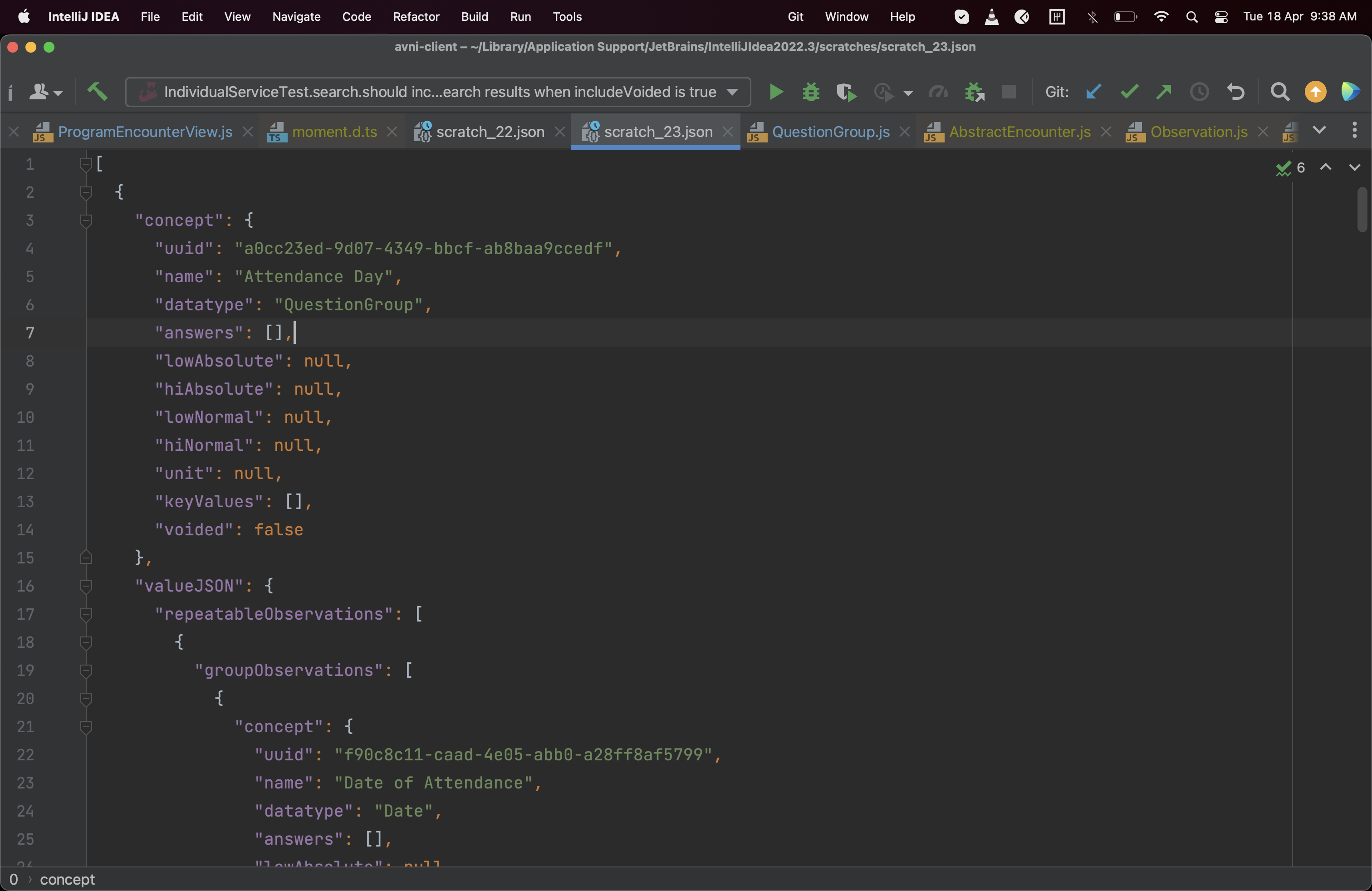
Task: Collapse the root array fold marker on line 1
Action: 86,165
